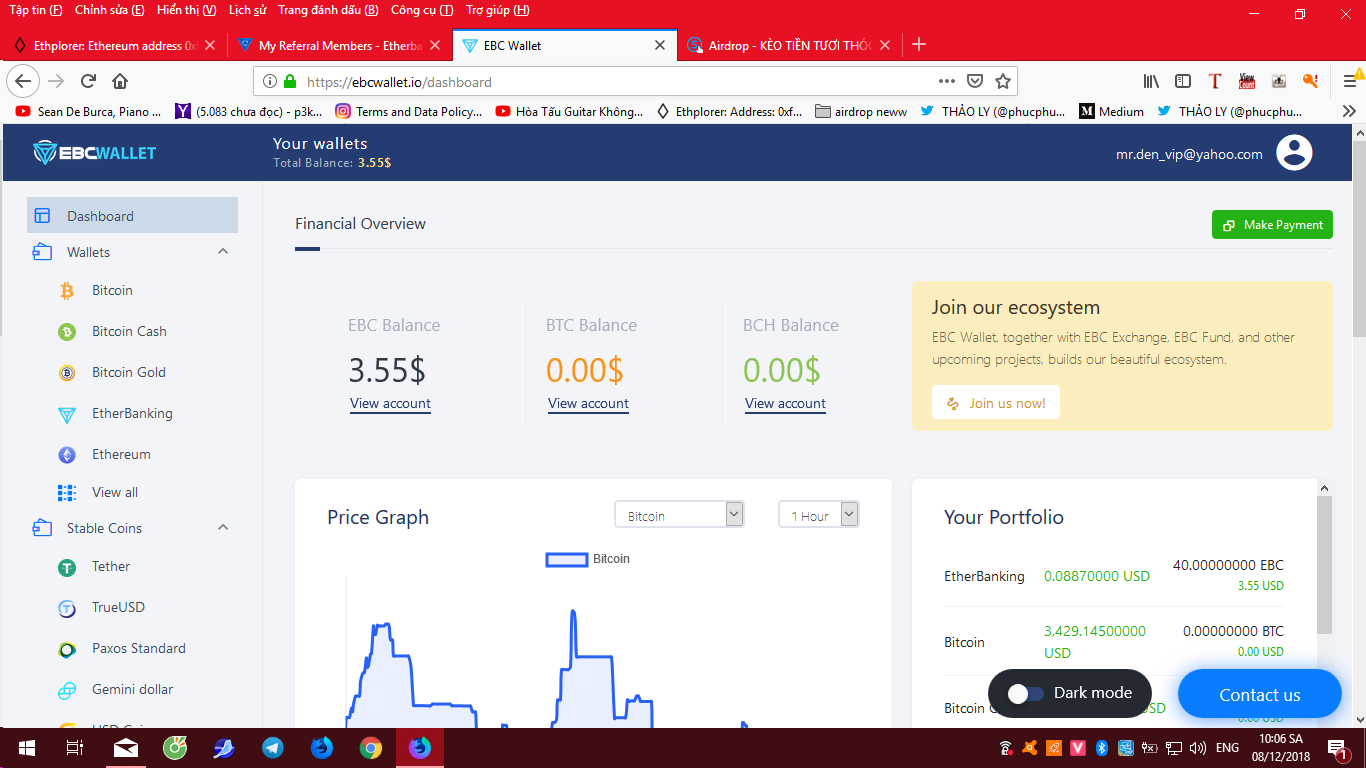Viewport: 1366px width, 768px height.
Task: Click the EBC Wallet logo in the header
Action: click(94, 153)
